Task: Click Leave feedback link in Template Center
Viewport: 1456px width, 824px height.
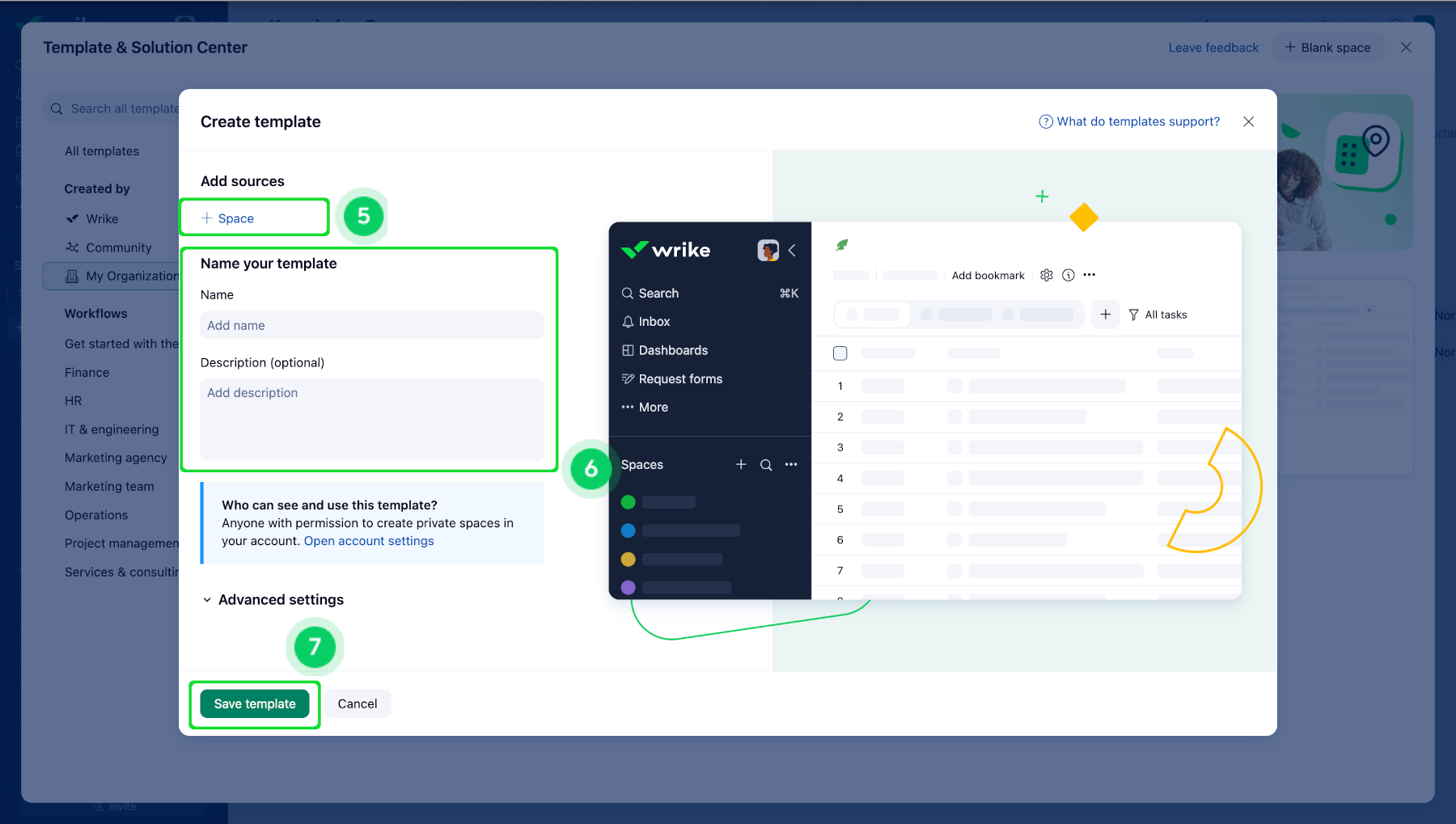Action: [1213, 48]
